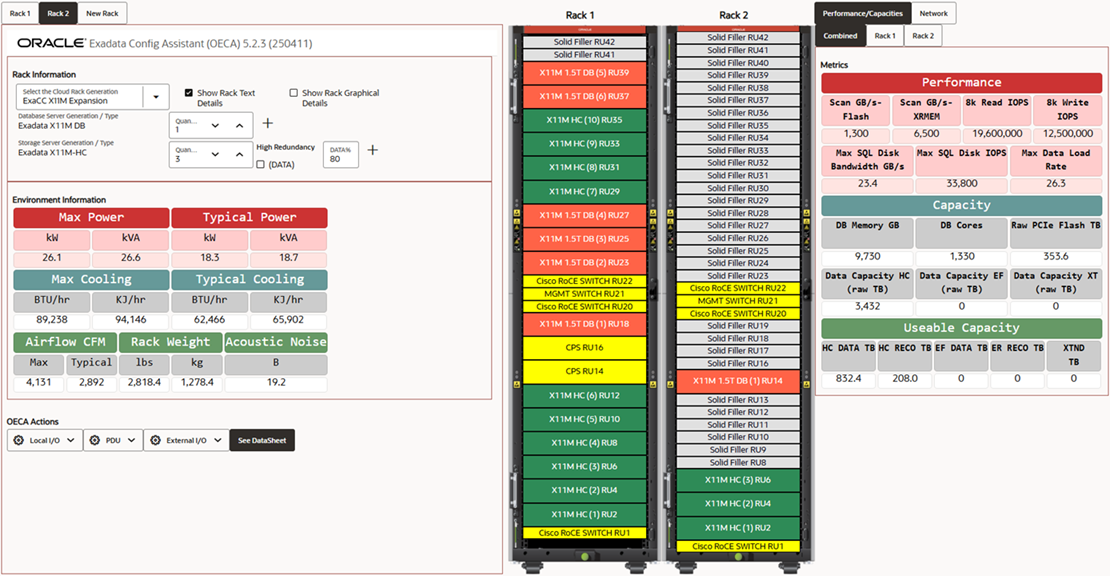Add storage server with plus beside DATA%
The width and height of the screenshot is (1110, 576).
372,150
